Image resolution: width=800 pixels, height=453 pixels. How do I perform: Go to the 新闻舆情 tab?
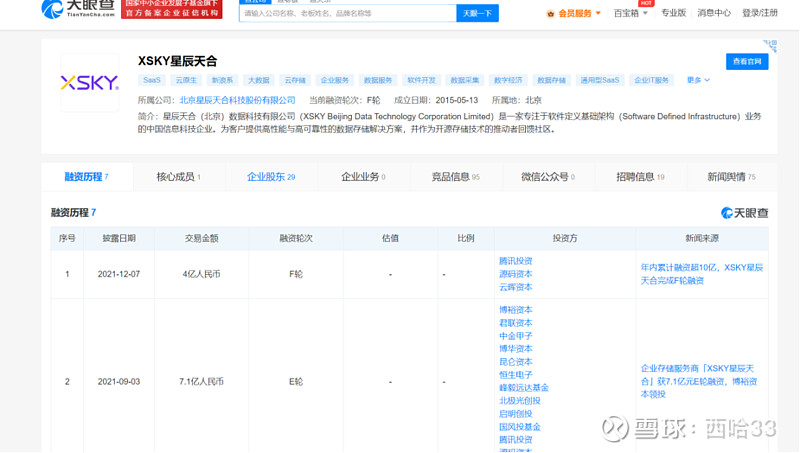[731, 177]
